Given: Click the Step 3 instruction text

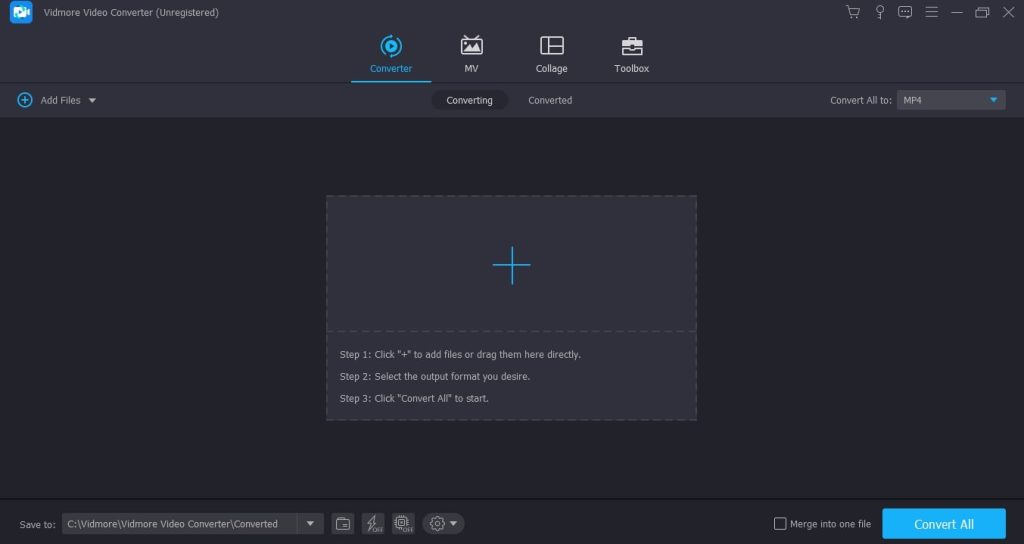Looking at the screenshot, I should pyautogui.click(x=413, y=398).
